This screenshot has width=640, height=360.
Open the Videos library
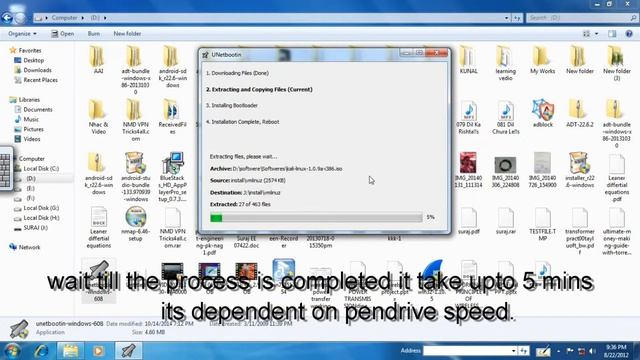pos(27,139)
